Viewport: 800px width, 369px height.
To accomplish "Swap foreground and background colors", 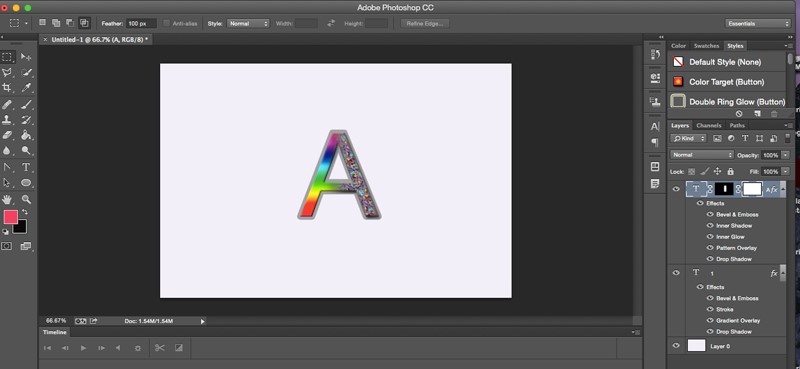I will pyautogui.click(x=24, y=212).
